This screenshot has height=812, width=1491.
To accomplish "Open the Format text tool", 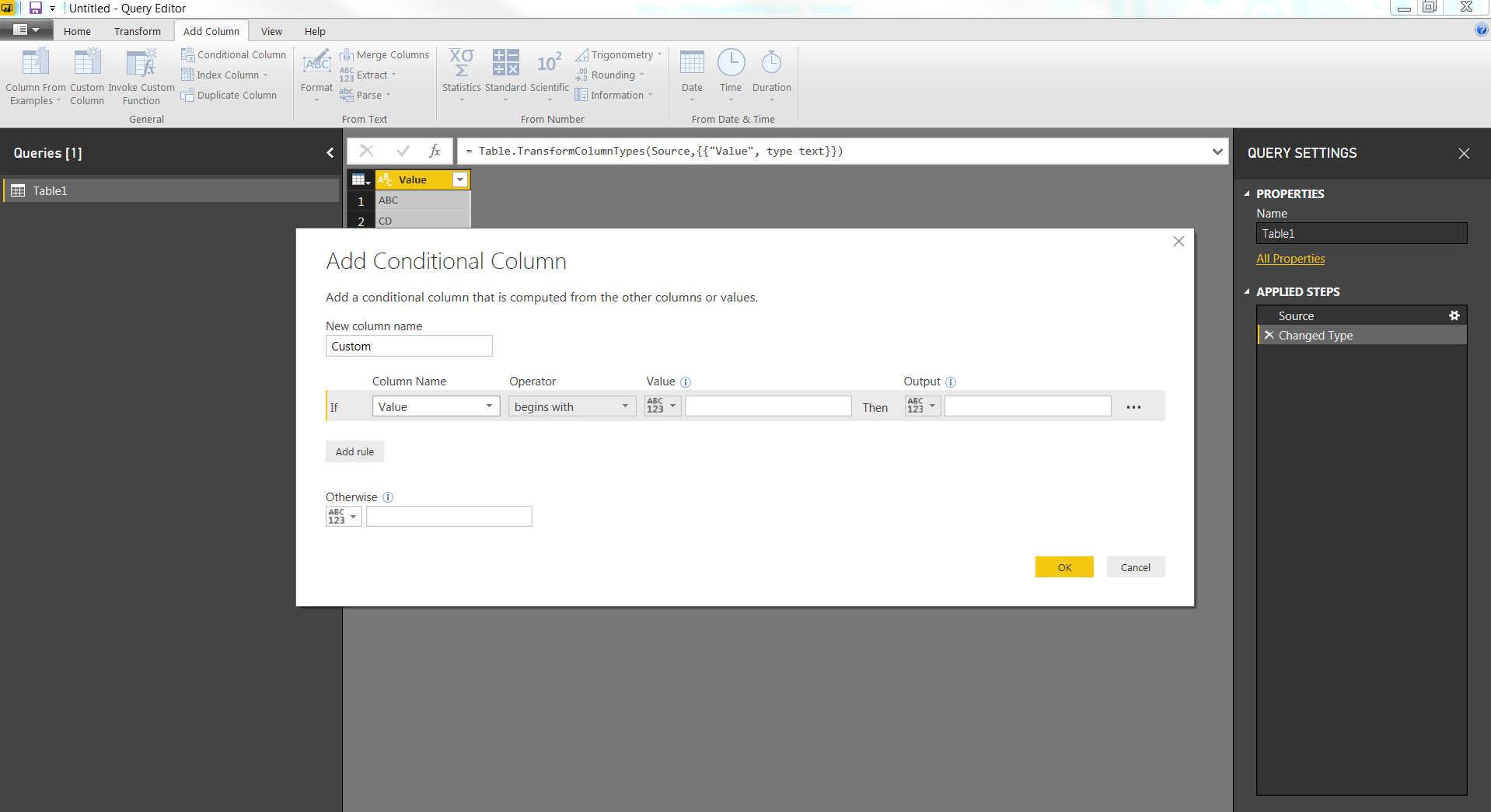I will 316,75.
